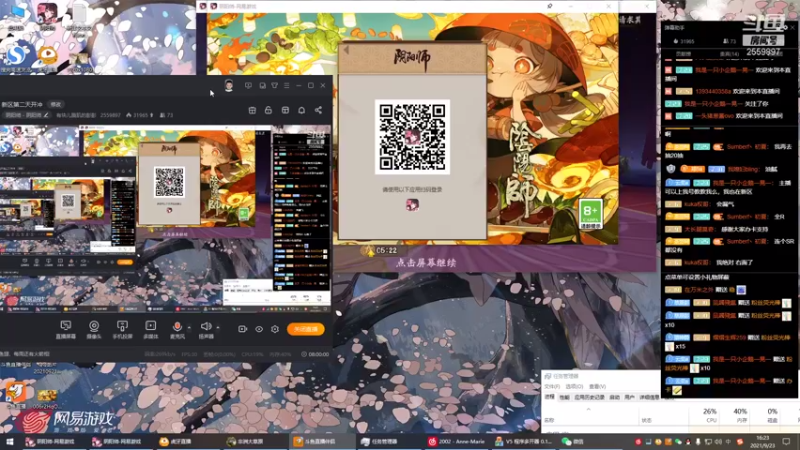Click the taskbar clock showing 16:23

click(x=763, y=442)
